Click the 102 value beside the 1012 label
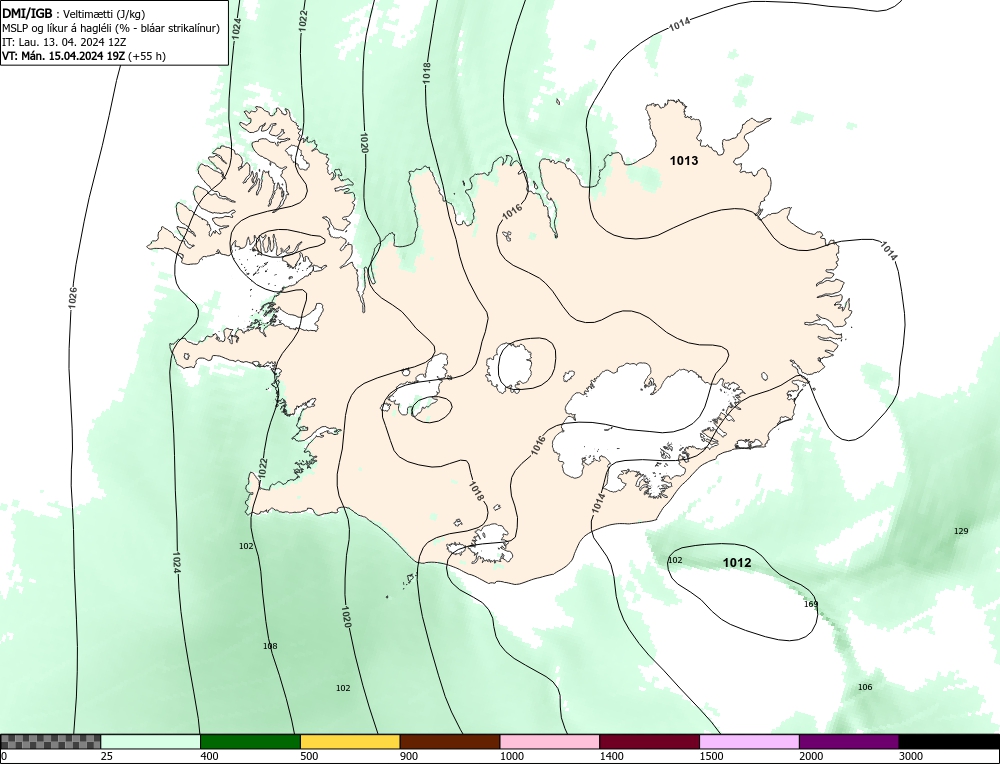The image size is (1000, 764). pos(675,560)
